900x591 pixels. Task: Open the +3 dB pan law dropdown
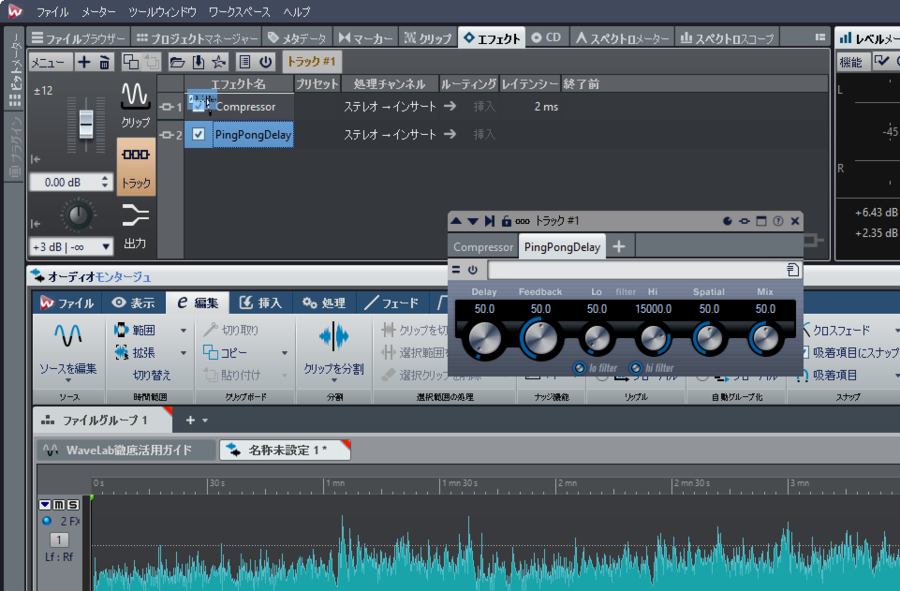pos(106,247)
